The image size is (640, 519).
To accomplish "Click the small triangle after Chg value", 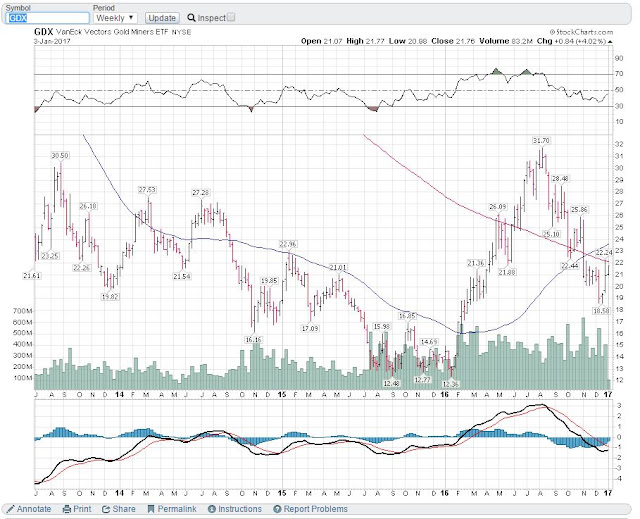I will (x=610, y=42).
